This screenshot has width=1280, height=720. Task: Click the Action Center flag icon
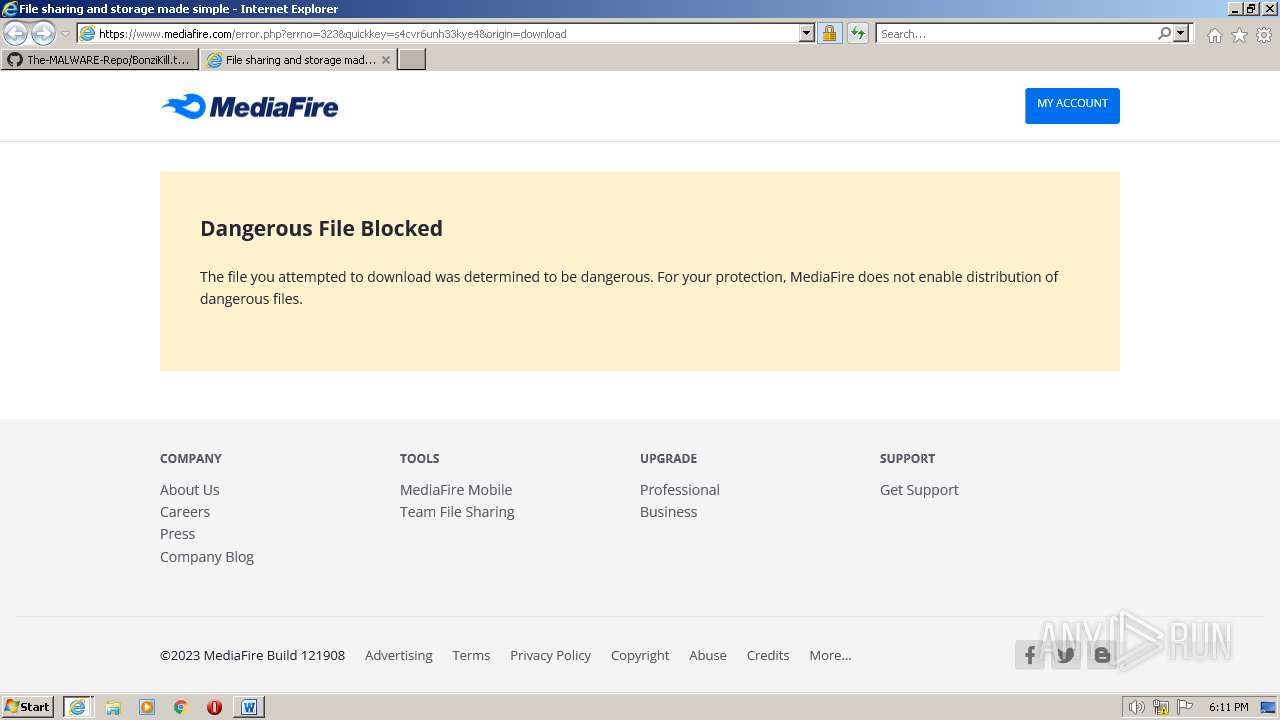point(1185,707)
